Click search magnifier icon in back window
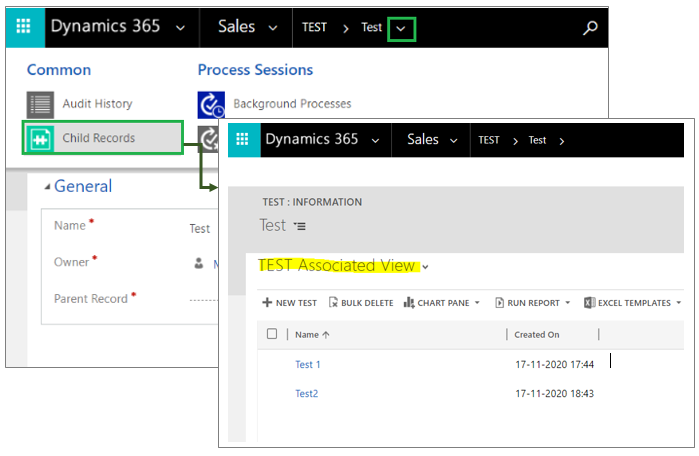This screenshot has width=699, height=456. tap(590, 28)
